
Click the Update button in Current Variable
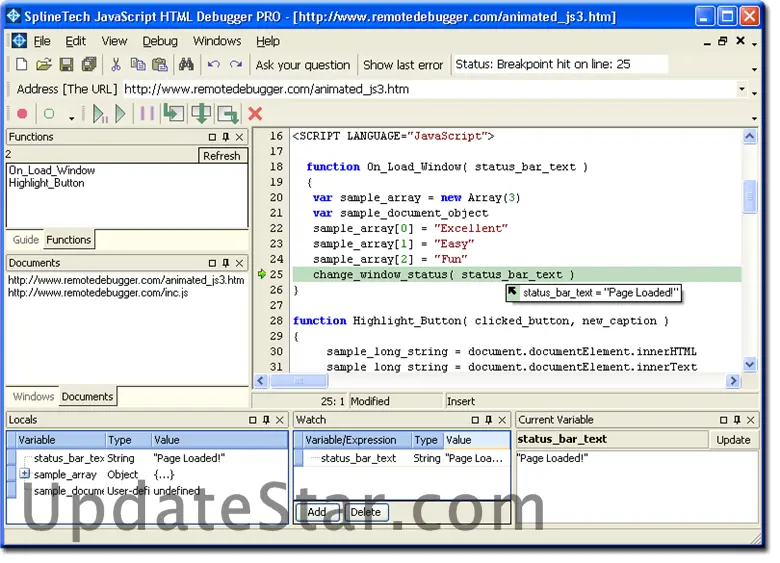pyautogui.click(x=733, y=440)
